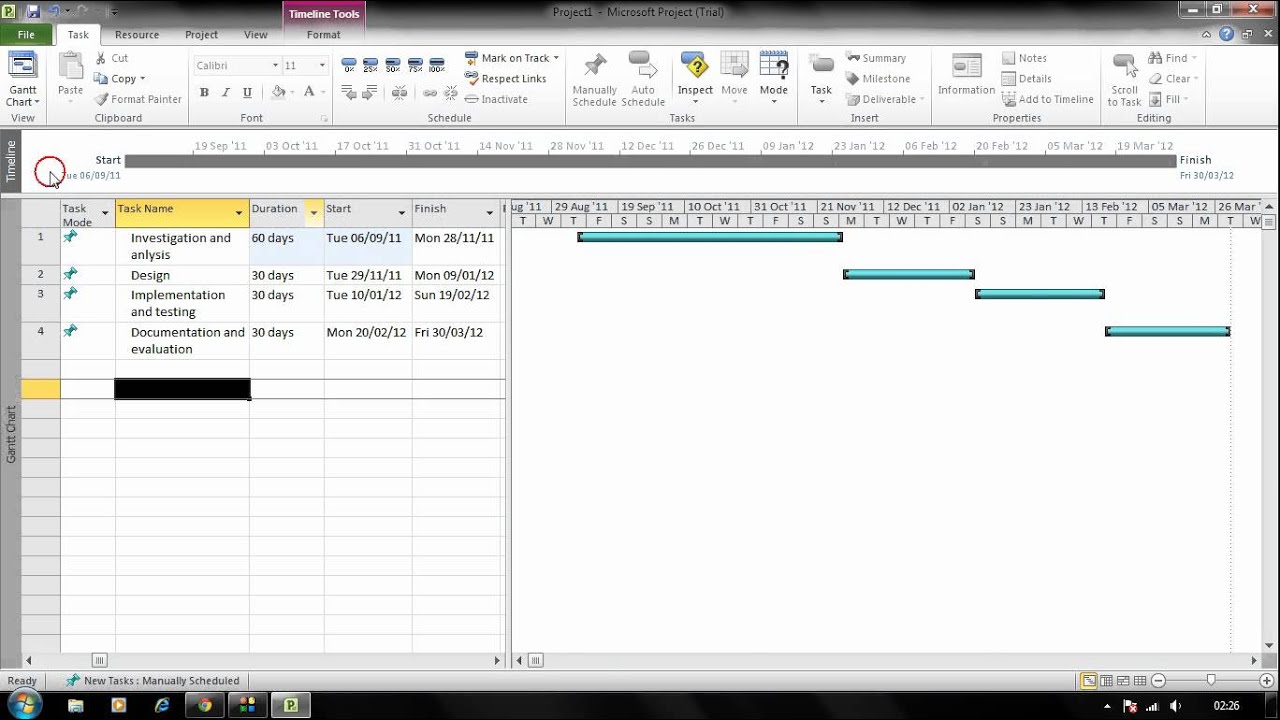Open the font color picker
The image size is (1280, 720).
[x=312, y=92]
